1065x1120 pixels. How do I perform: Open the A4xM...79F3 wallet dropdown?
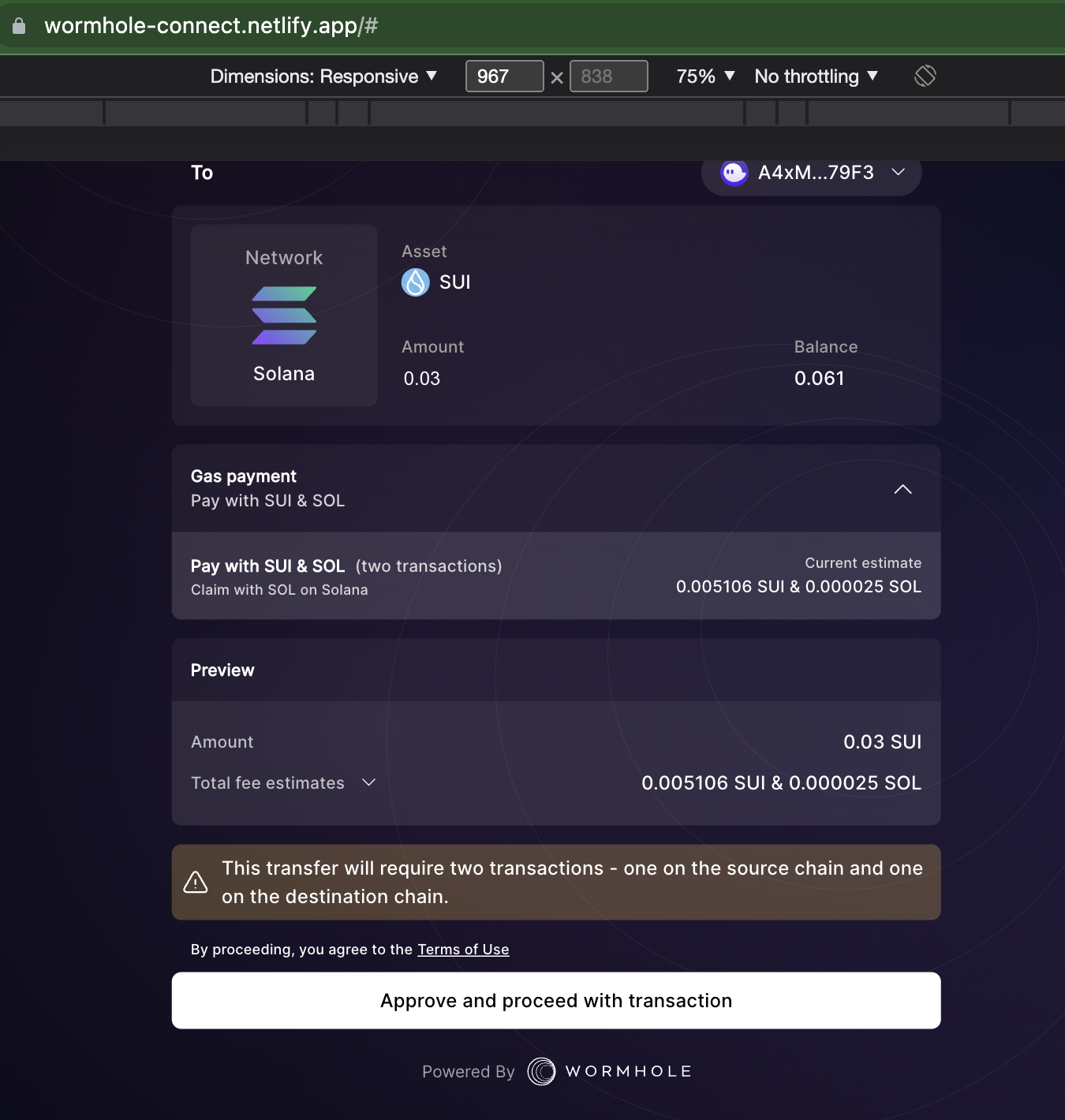899,173
